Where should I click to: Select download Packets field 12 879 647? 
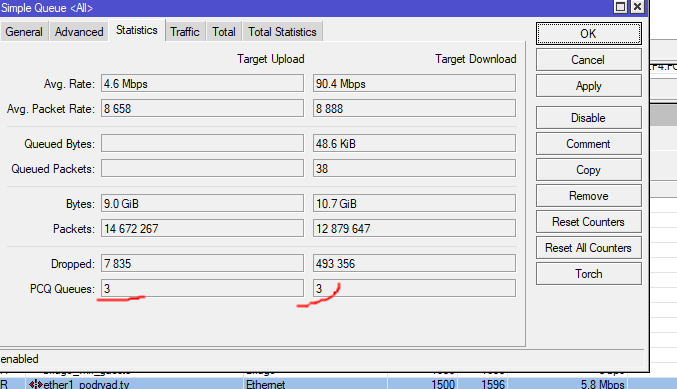414,228
